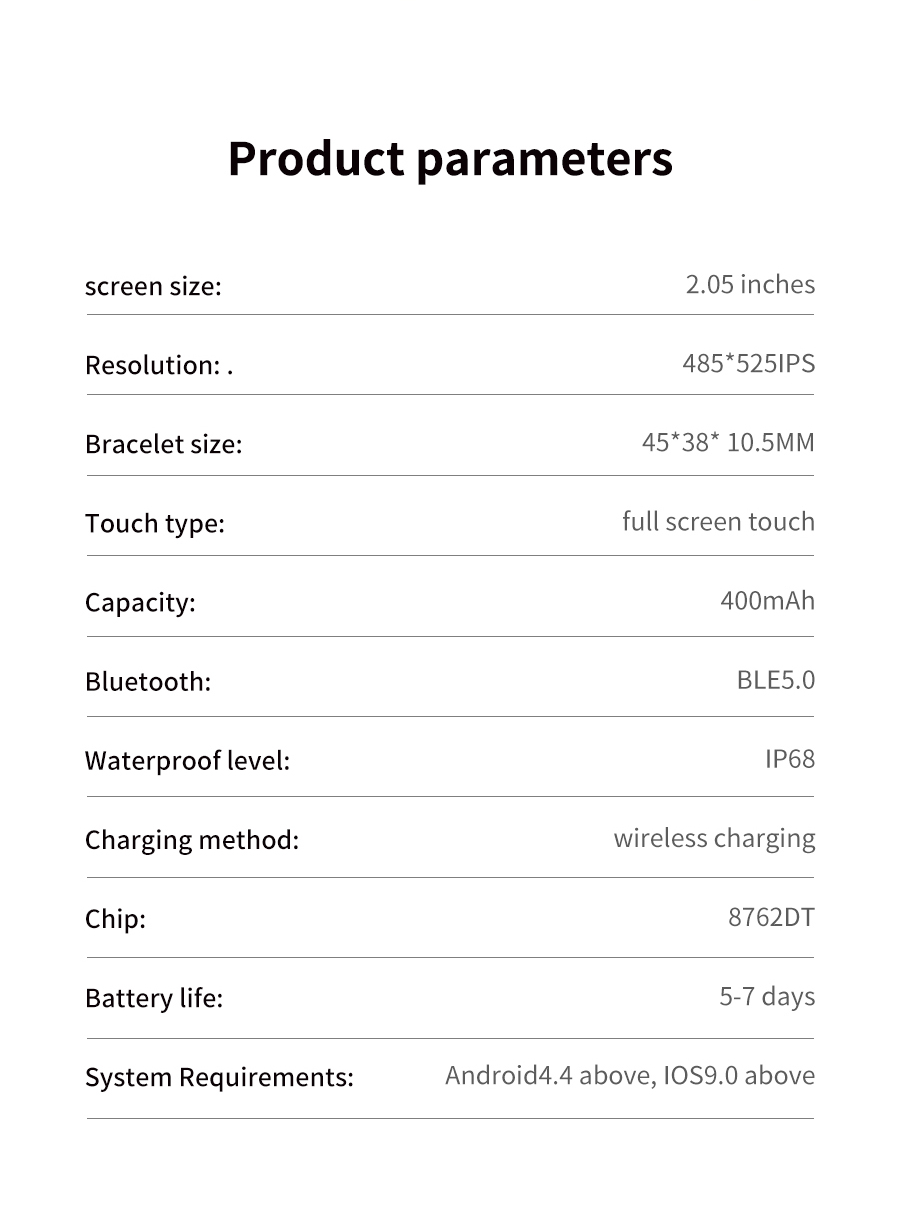This screenshot has height=1219, width=900.
Task: Select the 400mAh capacity value
Action: tap(767, 601)
